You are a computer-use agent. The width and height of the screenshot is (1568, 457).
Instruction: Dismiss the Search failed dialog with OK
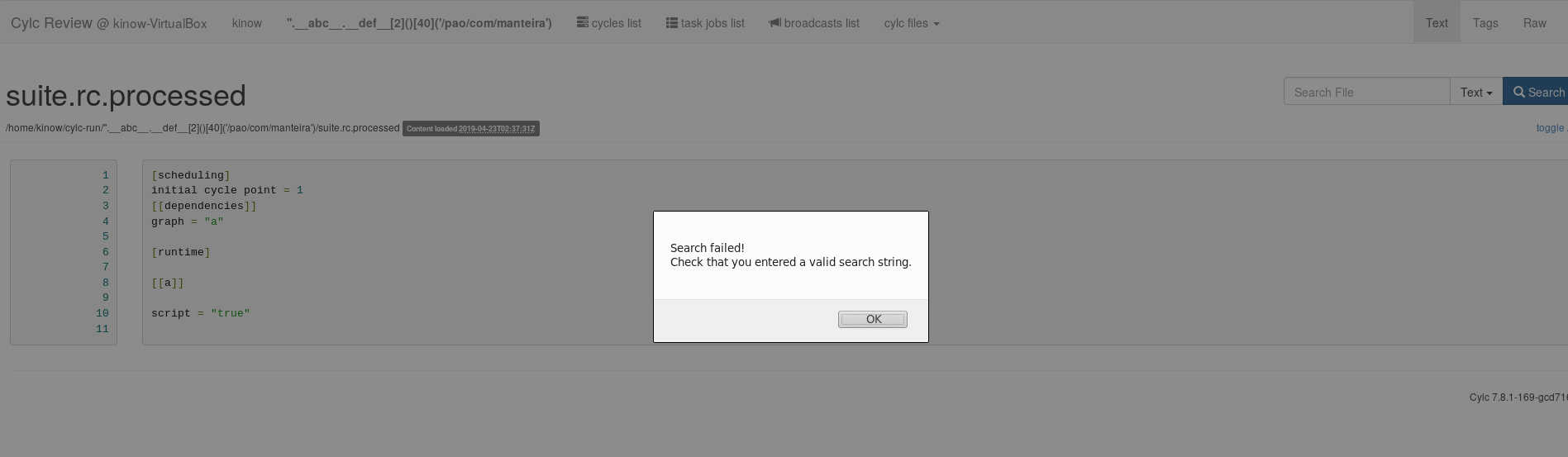[872, 319]
